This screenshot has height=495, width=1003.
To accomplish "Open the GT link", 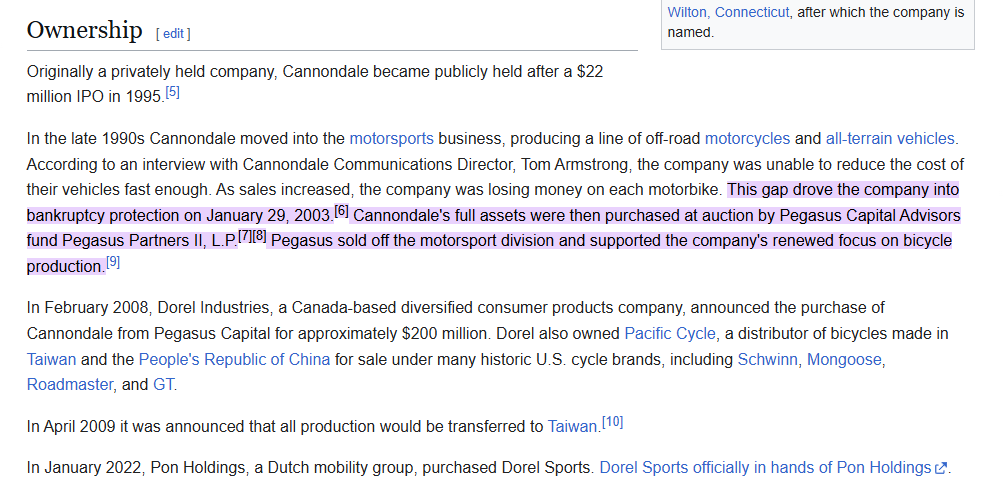I will coord(163,385).
